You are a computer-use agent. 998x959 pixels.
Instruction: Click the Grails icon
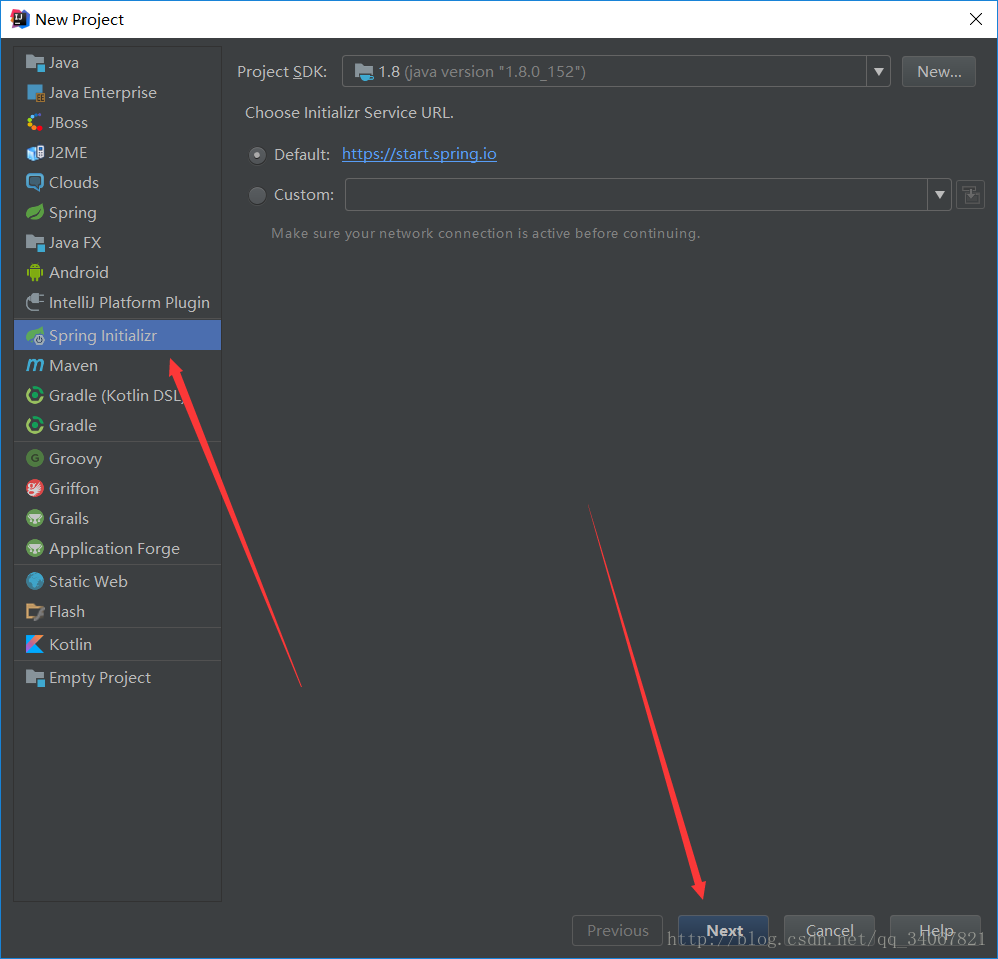point(35,519)
